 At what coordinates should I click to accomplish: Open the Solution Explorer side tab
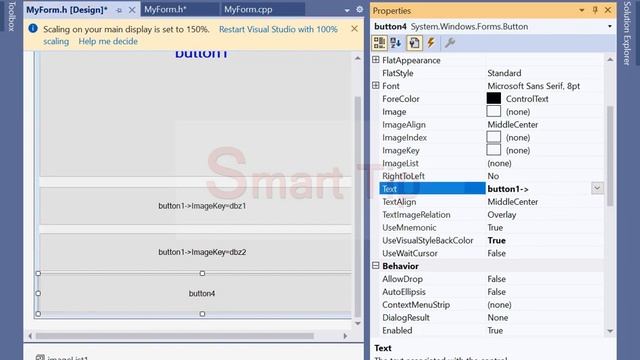627,33
